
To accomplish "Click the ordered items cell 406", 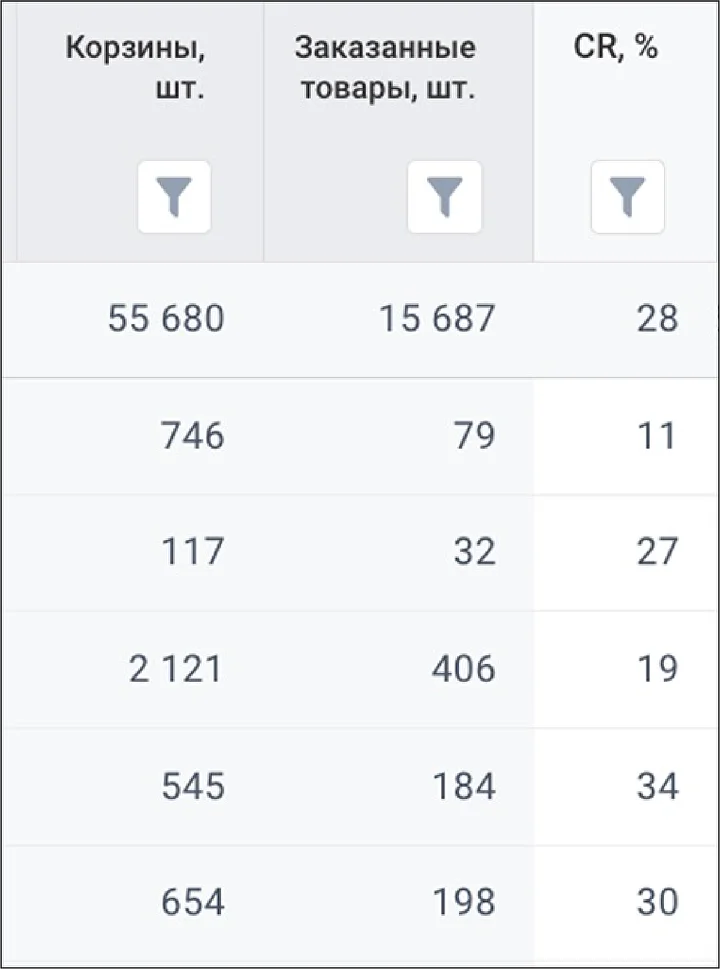I will coord(464,669).
